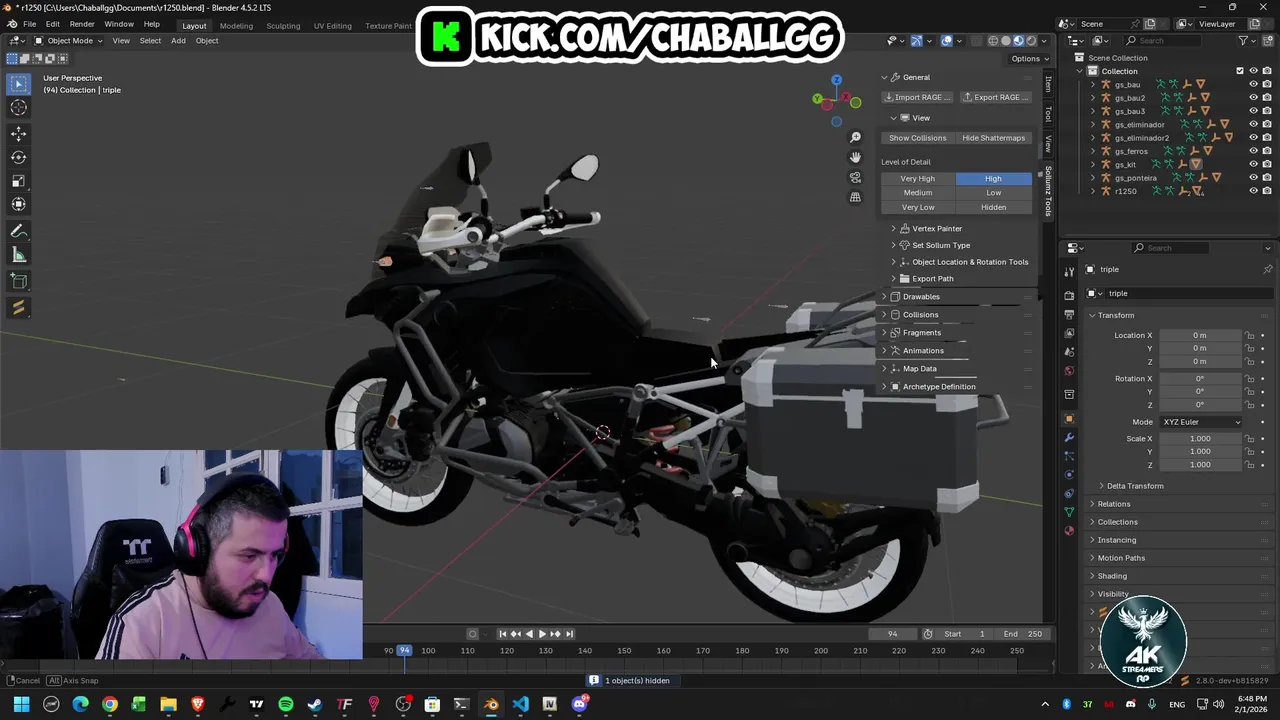The width and height of the screenshot is (1280, 720).
Task: Open the Object properties orange square tab
Action: pos(1069,418)
